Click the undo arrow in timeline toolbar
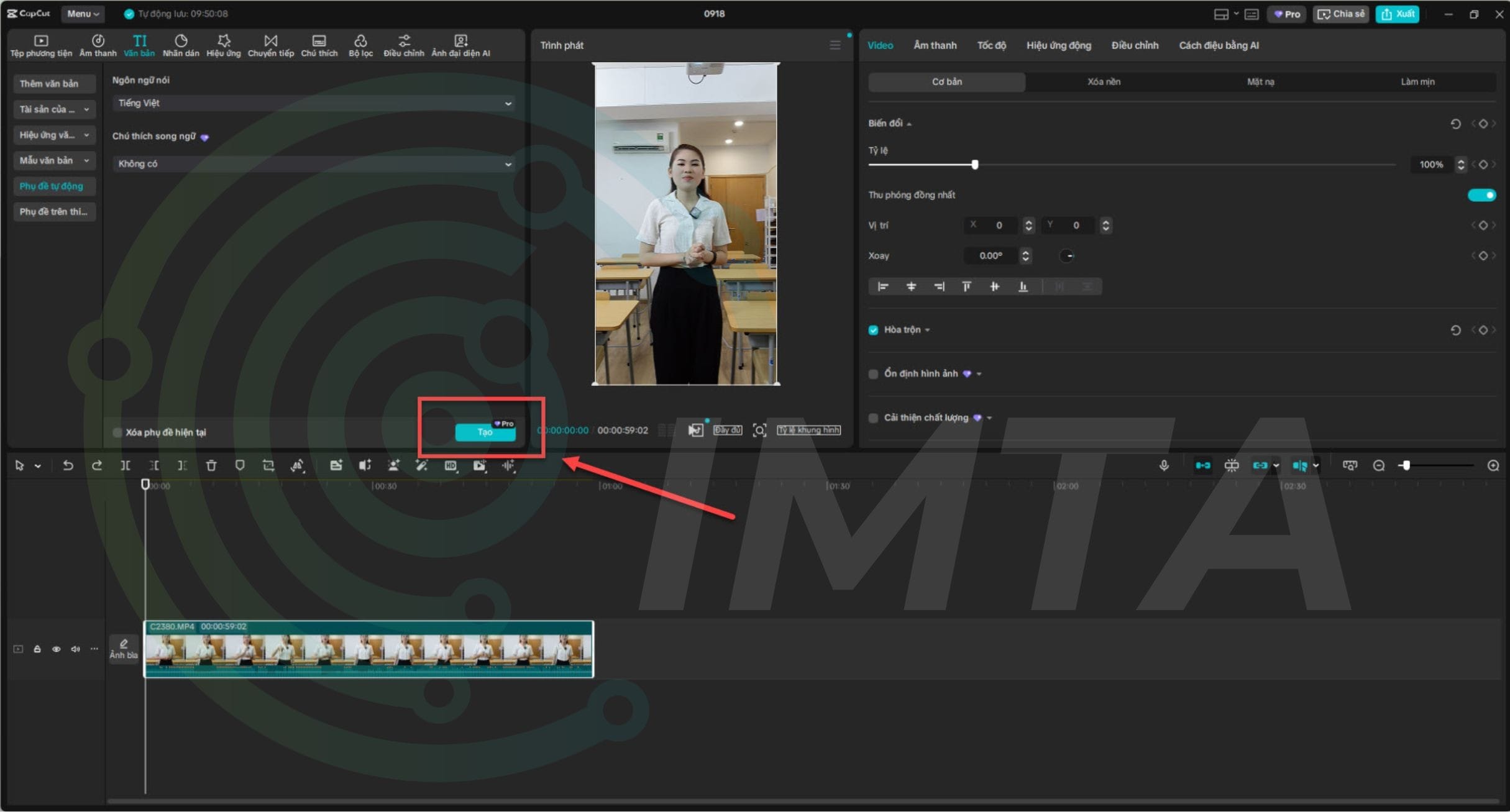The height and width of the screenshot is (812, 1510). (x=68, y=465)
